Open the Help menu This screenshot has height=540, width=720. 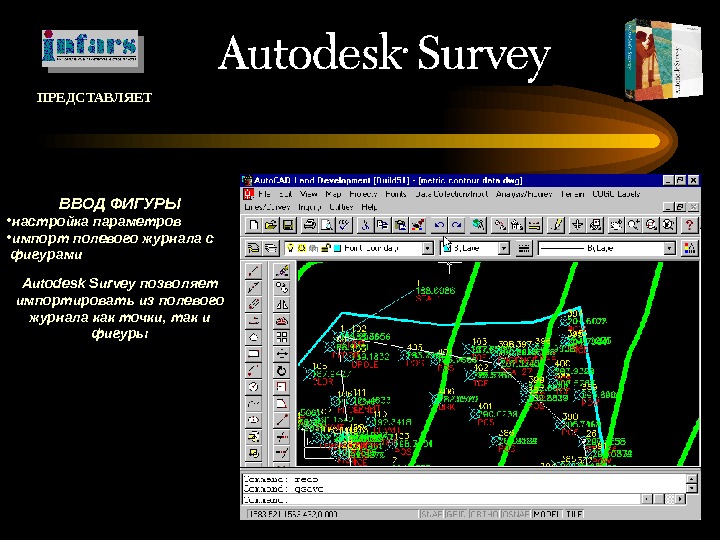pos(369,207)
